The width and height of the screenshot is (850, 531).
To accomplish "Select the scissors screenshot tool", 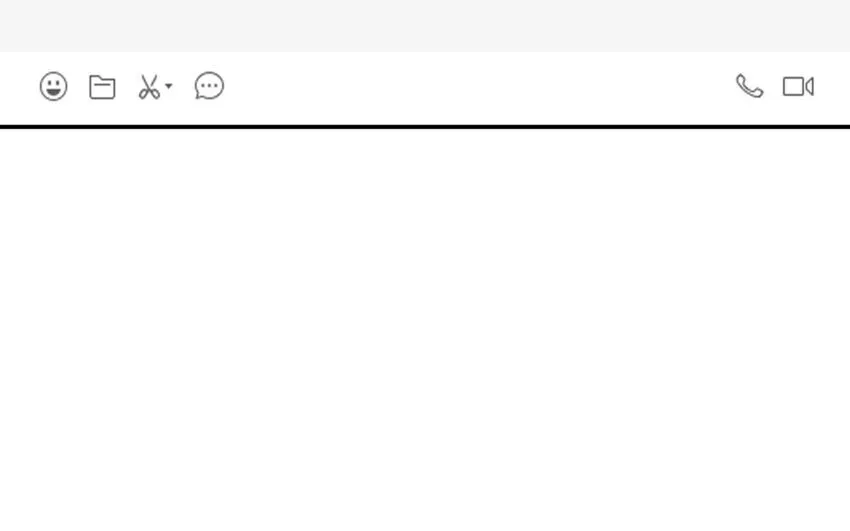I will click(x=149, y=87).
